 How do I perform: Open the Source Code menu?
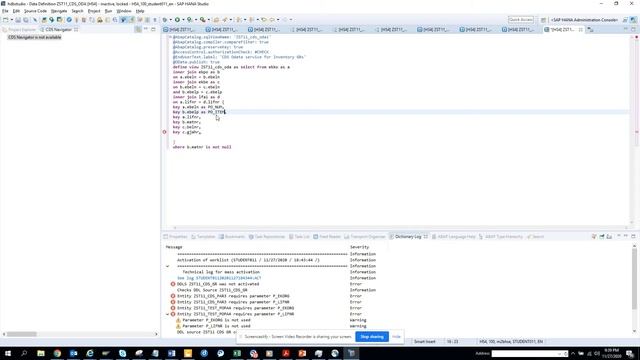coord(35,11)
